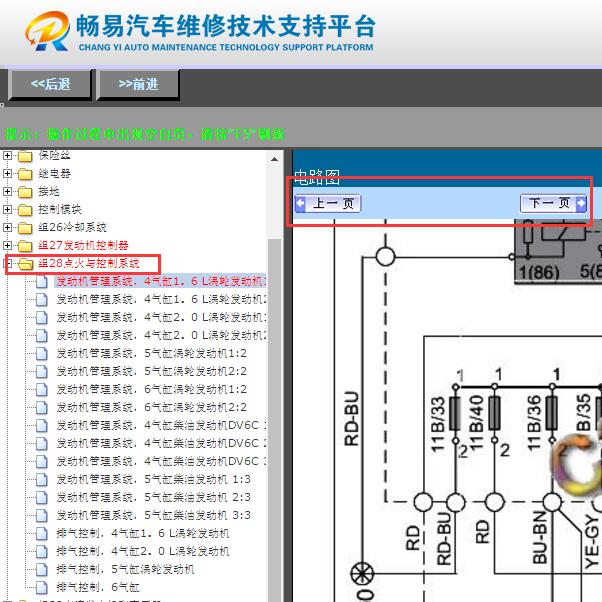Open next diagram page via 下一页
The width and height of the screenshot is (602, 602).
click(x=553, y=203)
